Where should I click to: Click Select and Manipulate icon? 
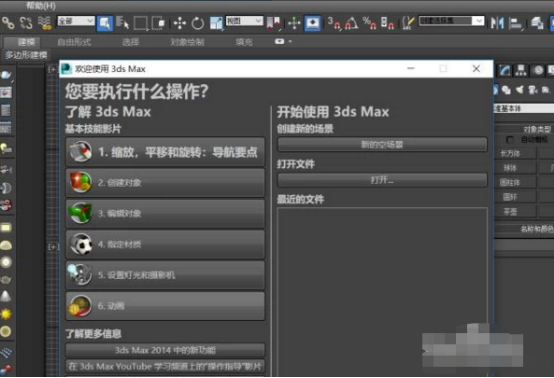294,23
